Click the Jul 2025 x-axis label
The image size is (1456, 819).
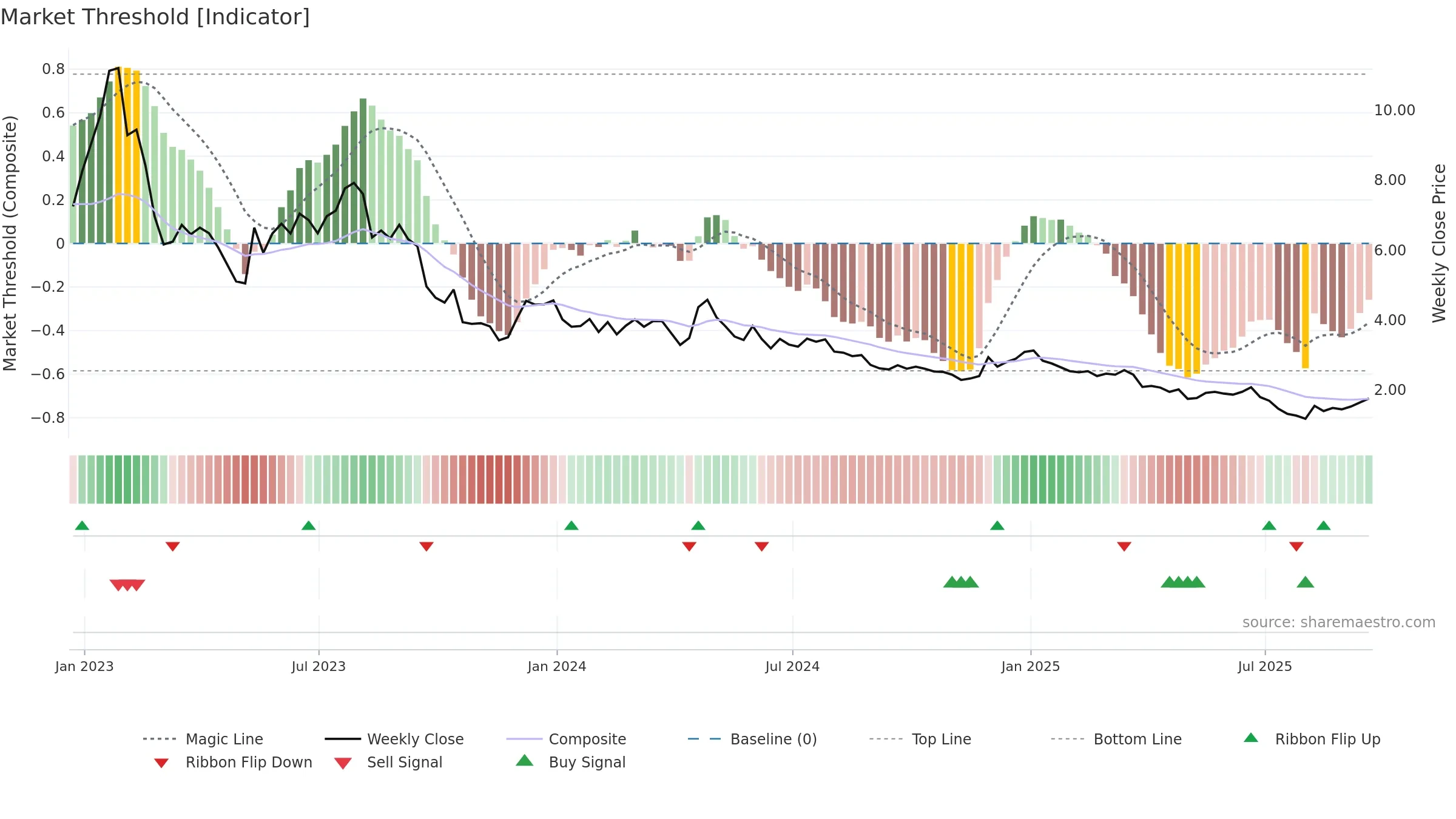pos(1265,666)
